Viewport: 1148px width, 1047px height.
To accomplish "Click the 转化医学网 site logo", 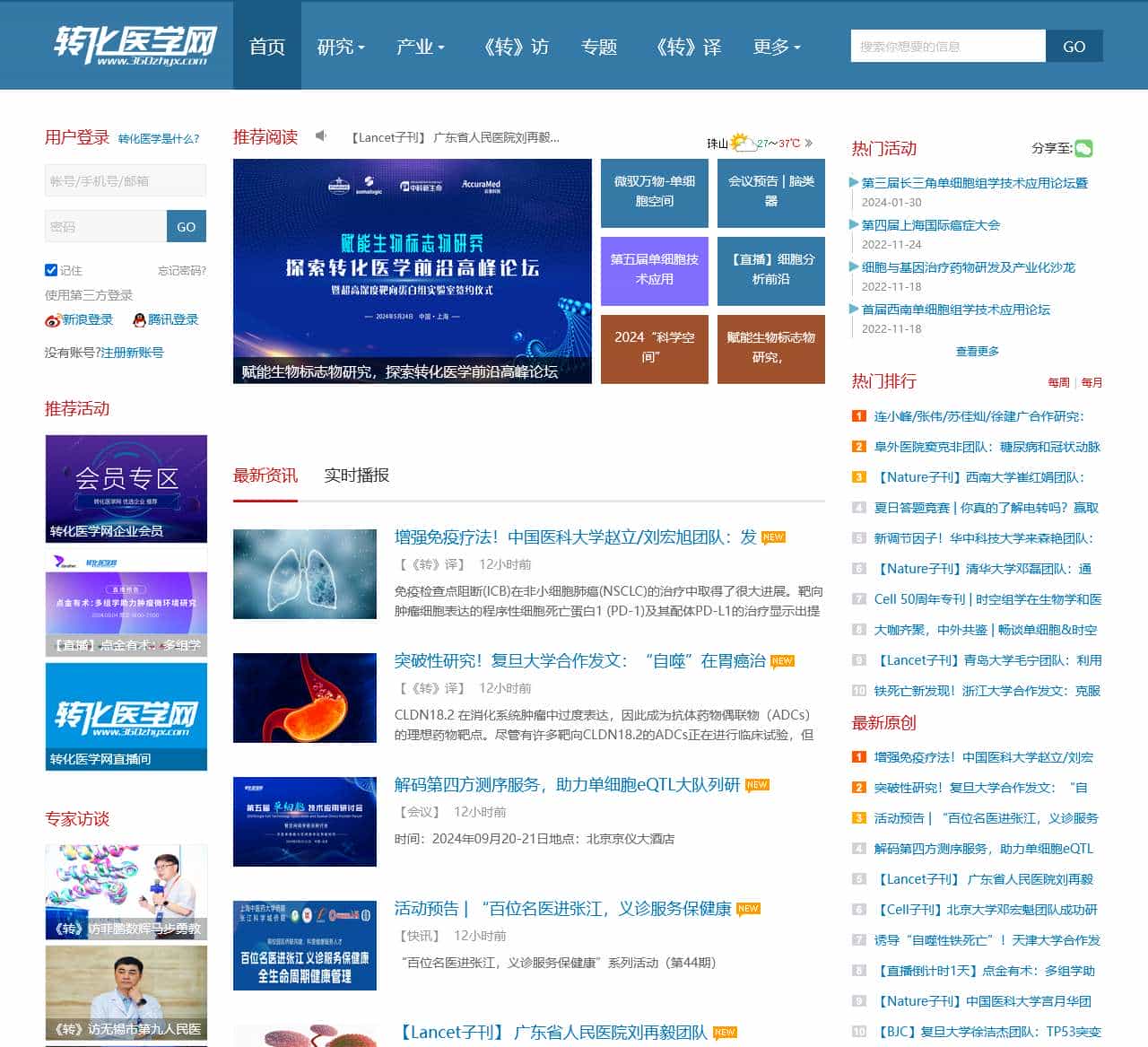I will (x=135, y=45).
